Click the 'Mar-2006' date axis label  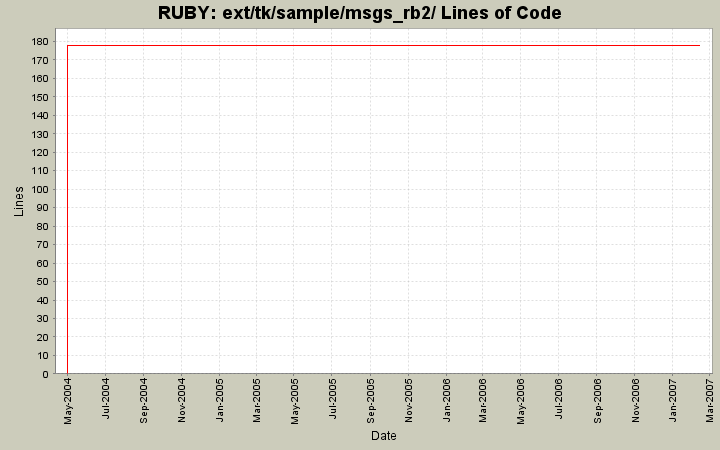(x=483, y=400)
